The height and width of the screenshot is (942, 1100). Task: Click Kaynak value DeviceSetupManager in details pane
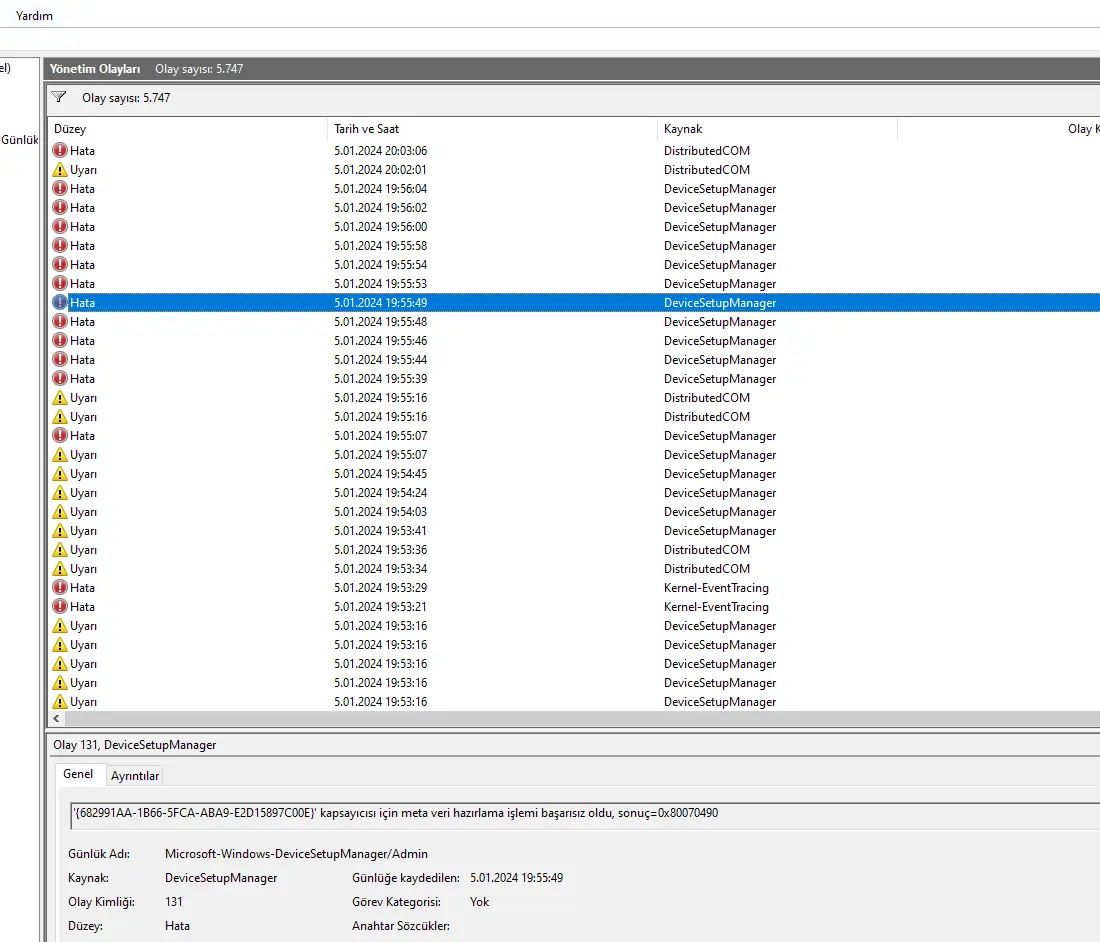pyautogui.click(x=221, y=877)
